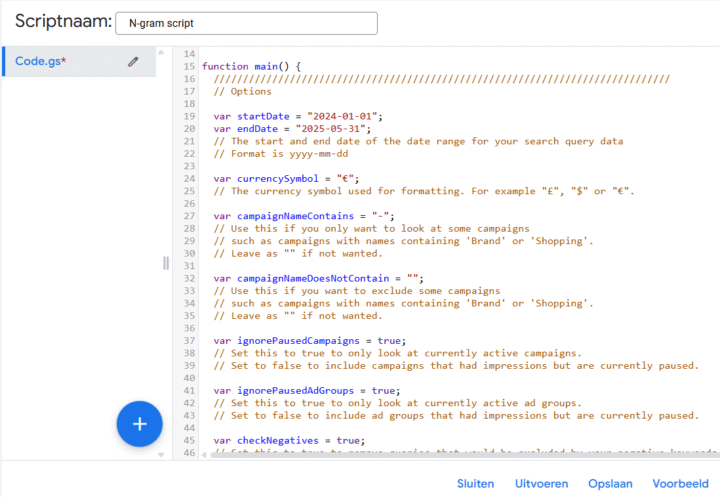Click the "// Options" comment
This screenshot has width=720, height=500.
[242, 91]
